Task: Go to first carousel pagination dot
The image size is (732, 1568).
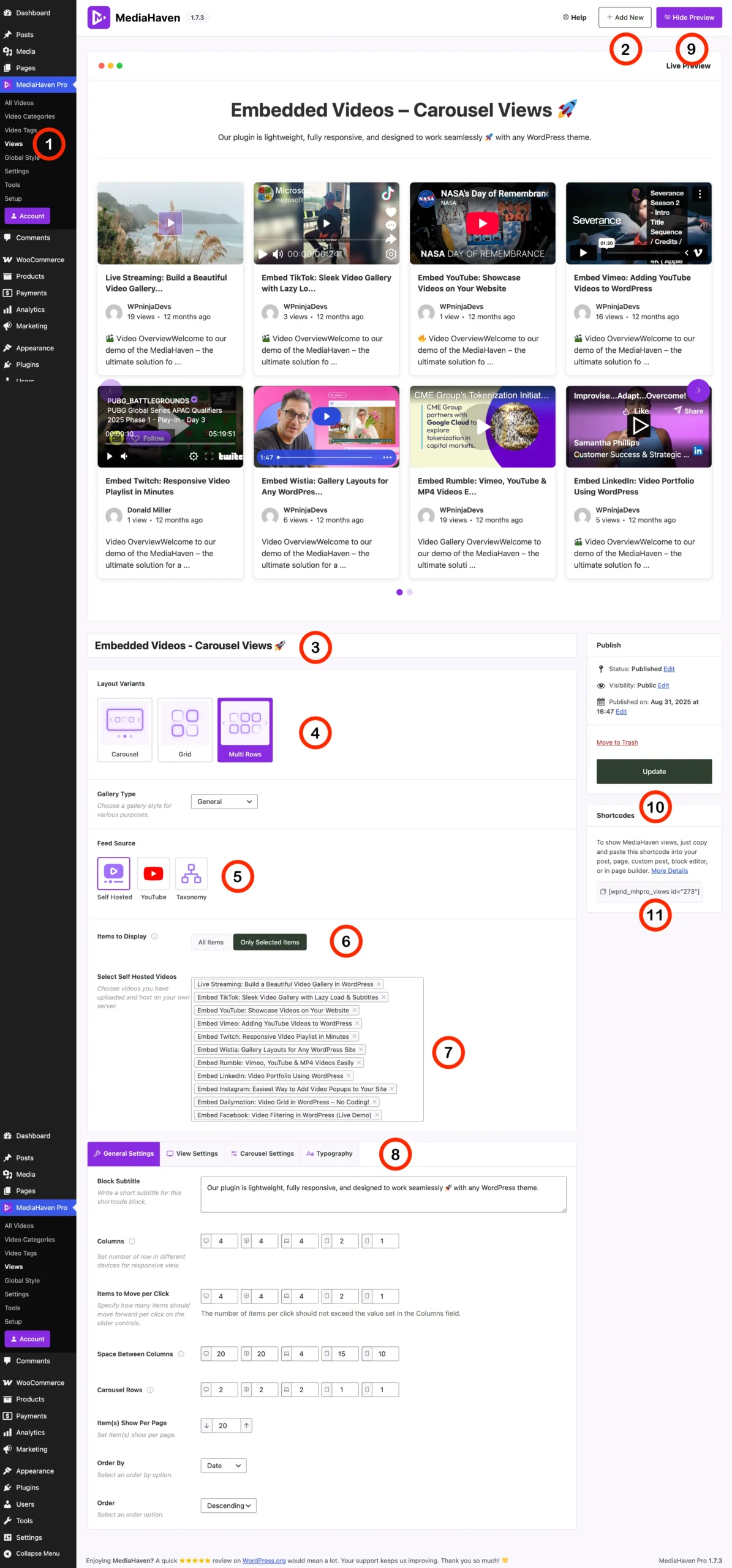Action: click(399, 592)
